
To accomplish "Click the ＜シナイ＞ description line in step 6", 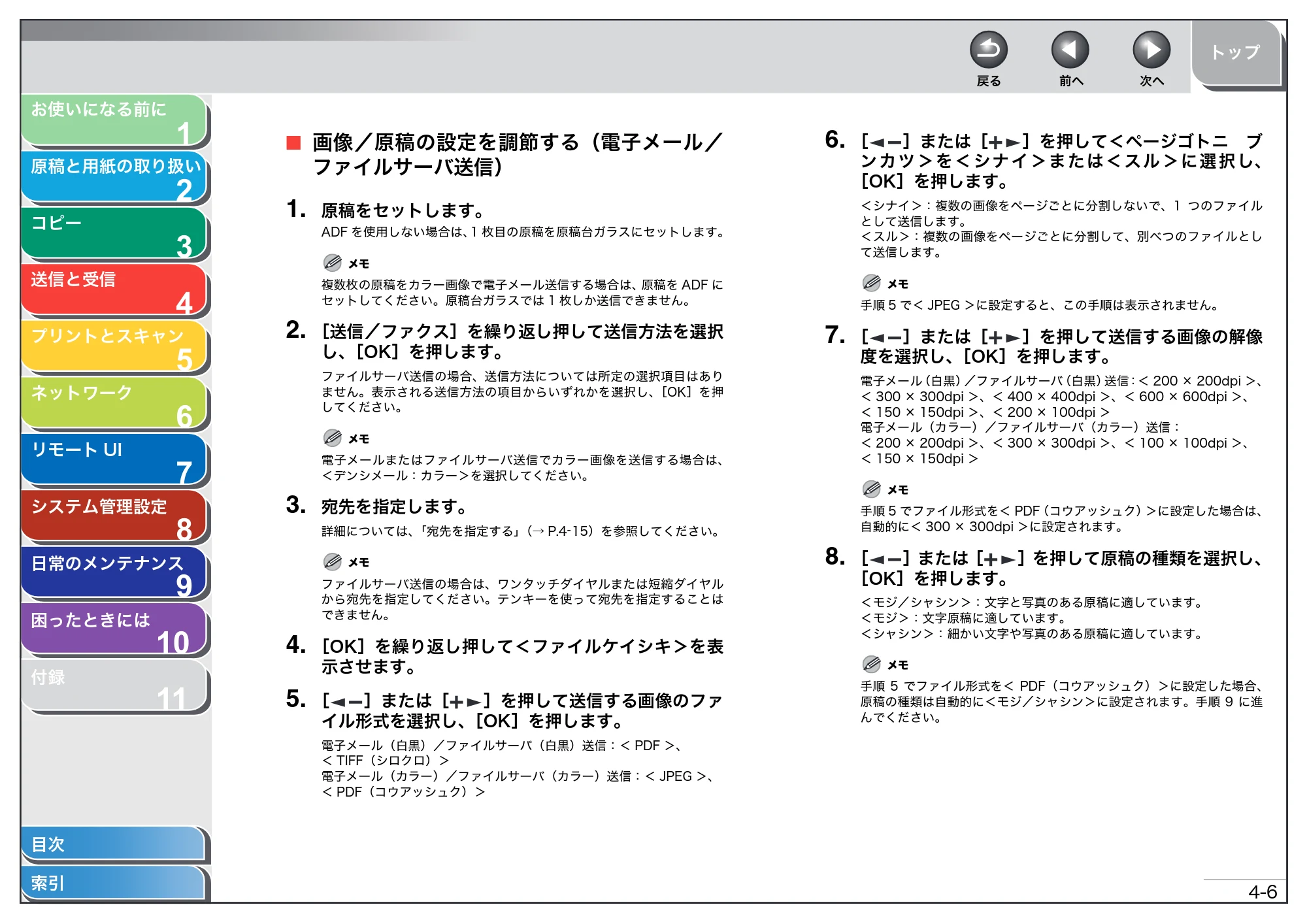I will click(x=1061, y=214).
